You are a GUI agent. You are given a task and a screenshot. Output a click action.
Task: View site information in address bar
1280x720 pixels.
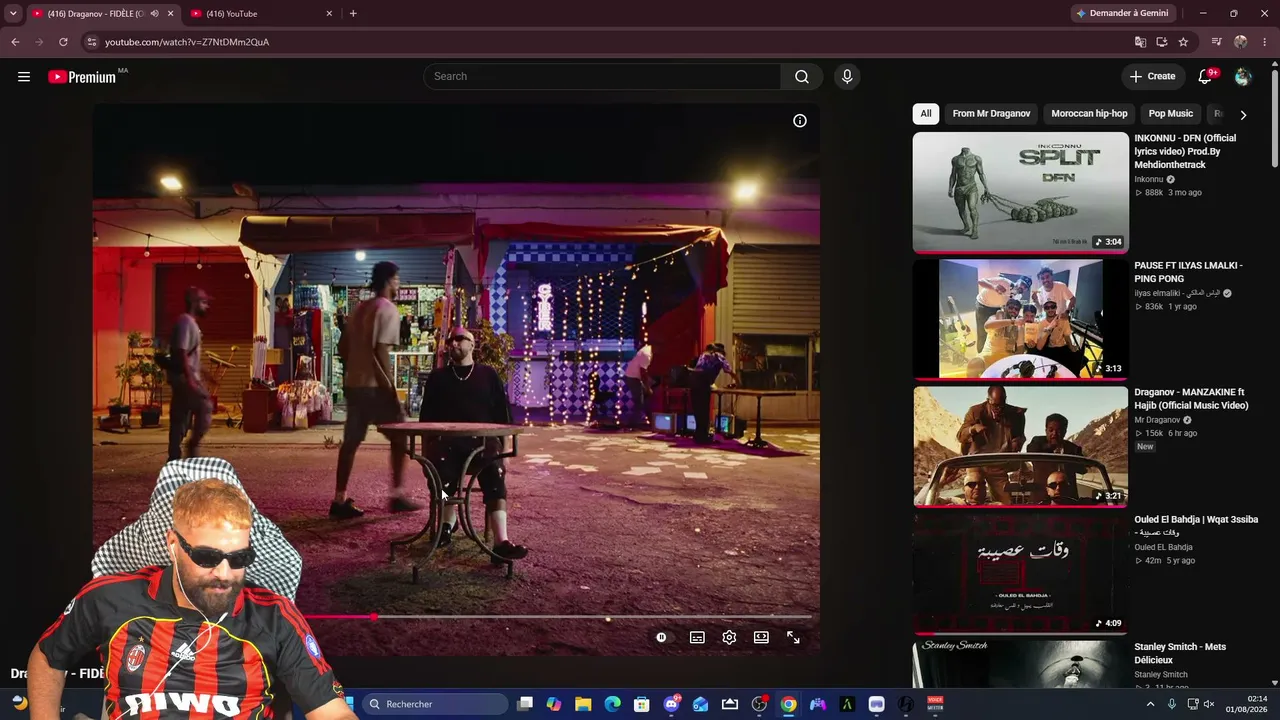pos(91,42)
